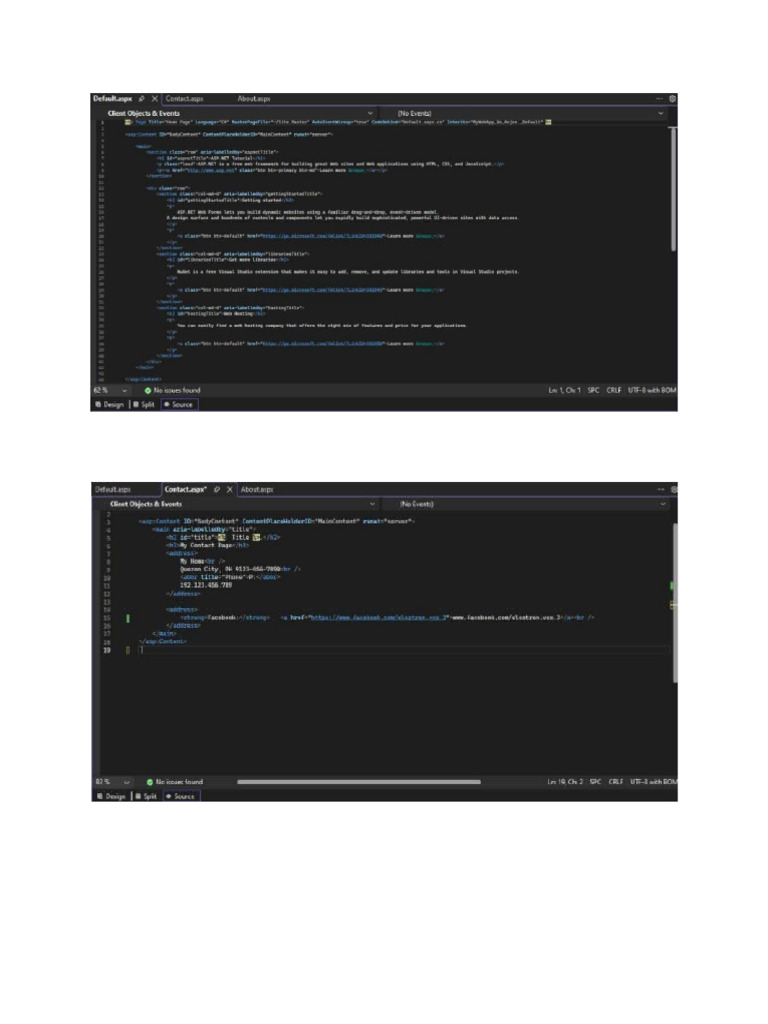Select the Contact.aspx* tab in the bottom editor
Viewport: 768px width, 1024px height.
[x=185, y=489]
